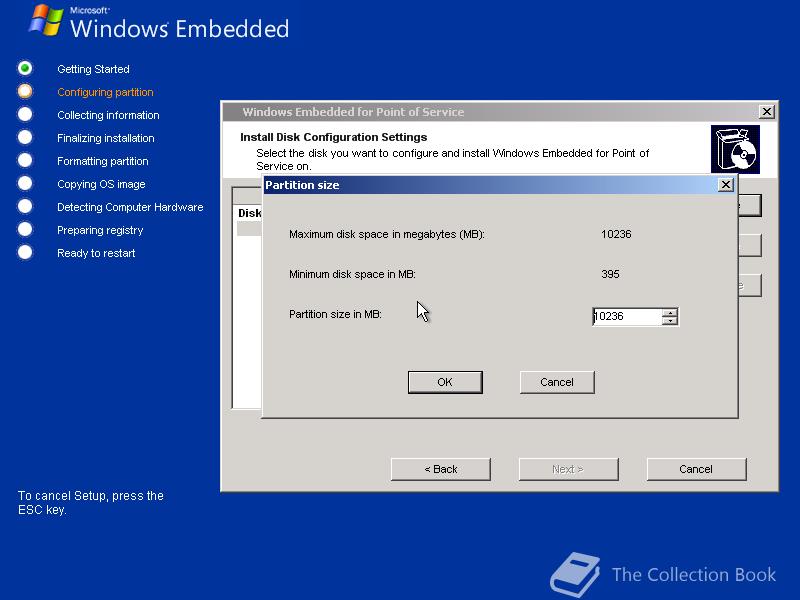Click 'To cancel Setup, press the ESC key' text
The width and height of the screenshot is (800, 600).
(91, 503)
